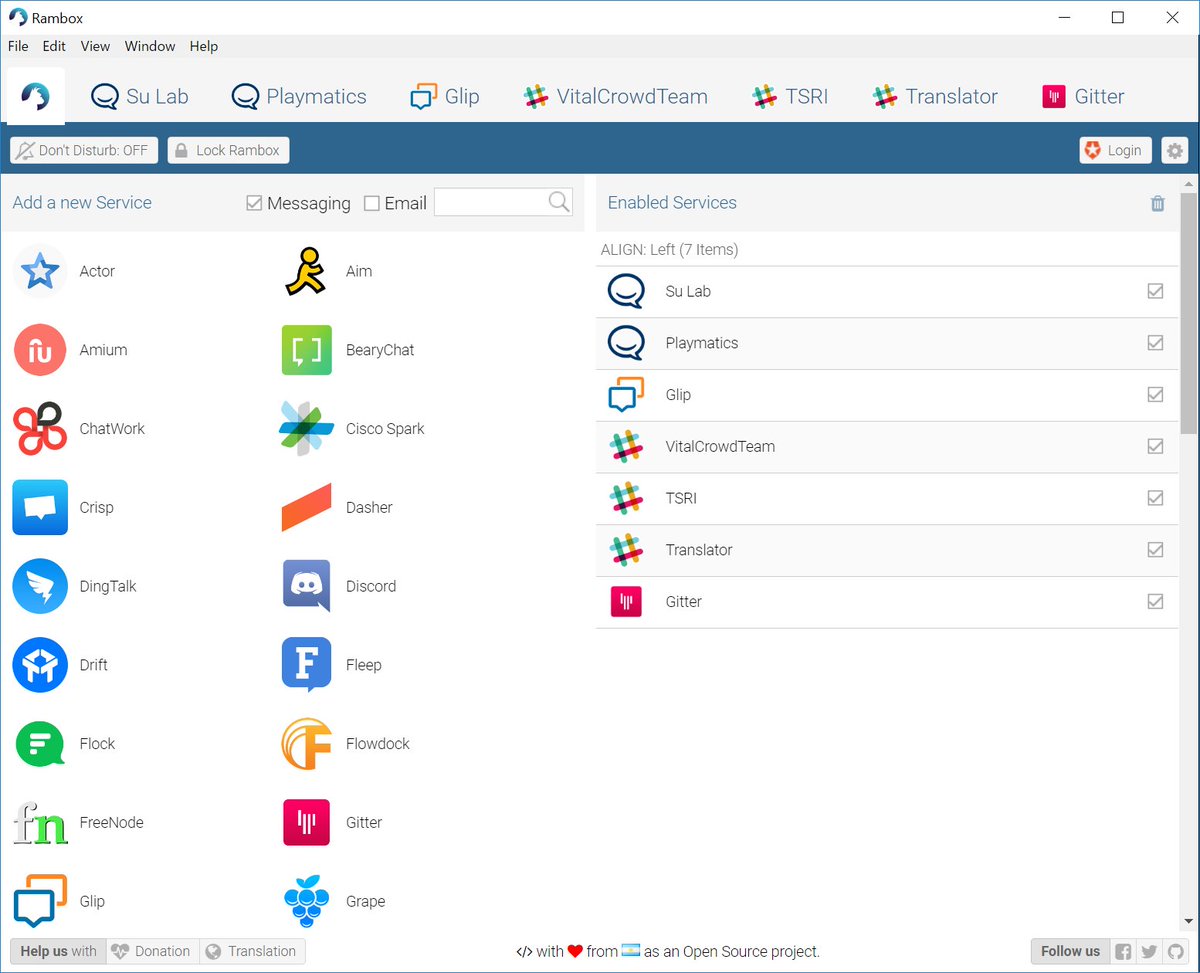1200x973 pixels.
Task: Click the Translation button
Action: 252,952
